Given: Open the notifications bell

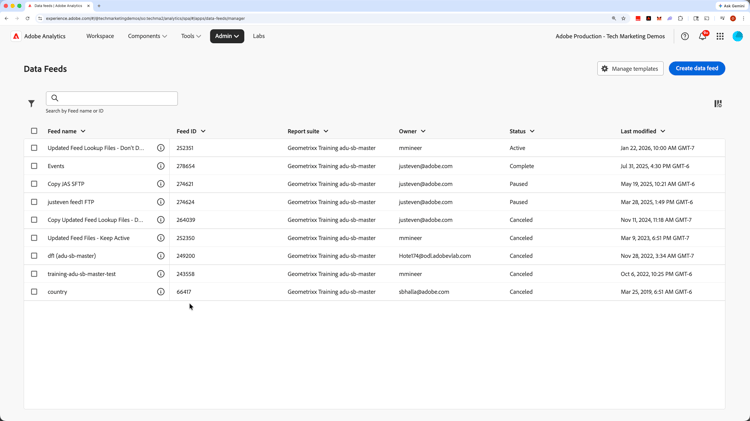Looking at the screenshot, I should coord(702,36).
